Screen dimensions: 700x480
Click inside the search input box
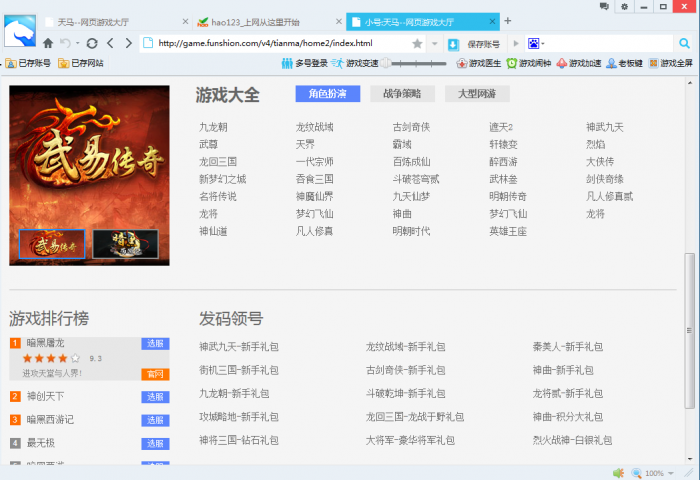tap(609, 43)
